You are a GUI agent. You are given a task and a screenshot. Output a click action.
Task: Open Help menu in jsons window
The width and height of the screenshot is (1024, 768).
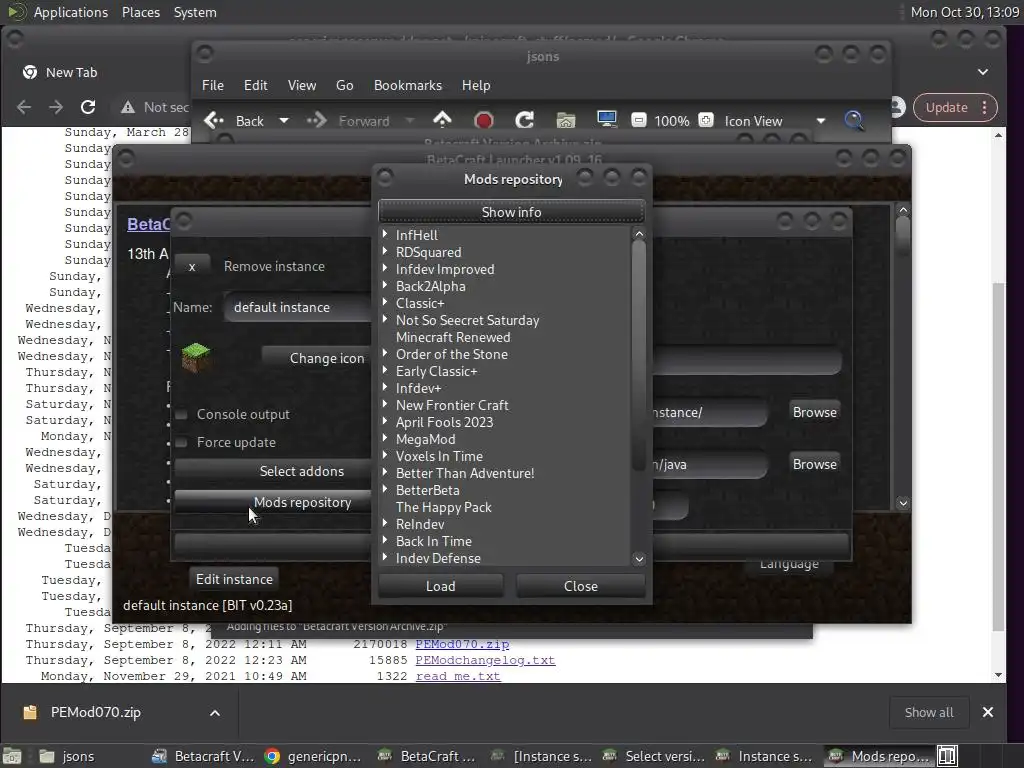coord(476,86)
